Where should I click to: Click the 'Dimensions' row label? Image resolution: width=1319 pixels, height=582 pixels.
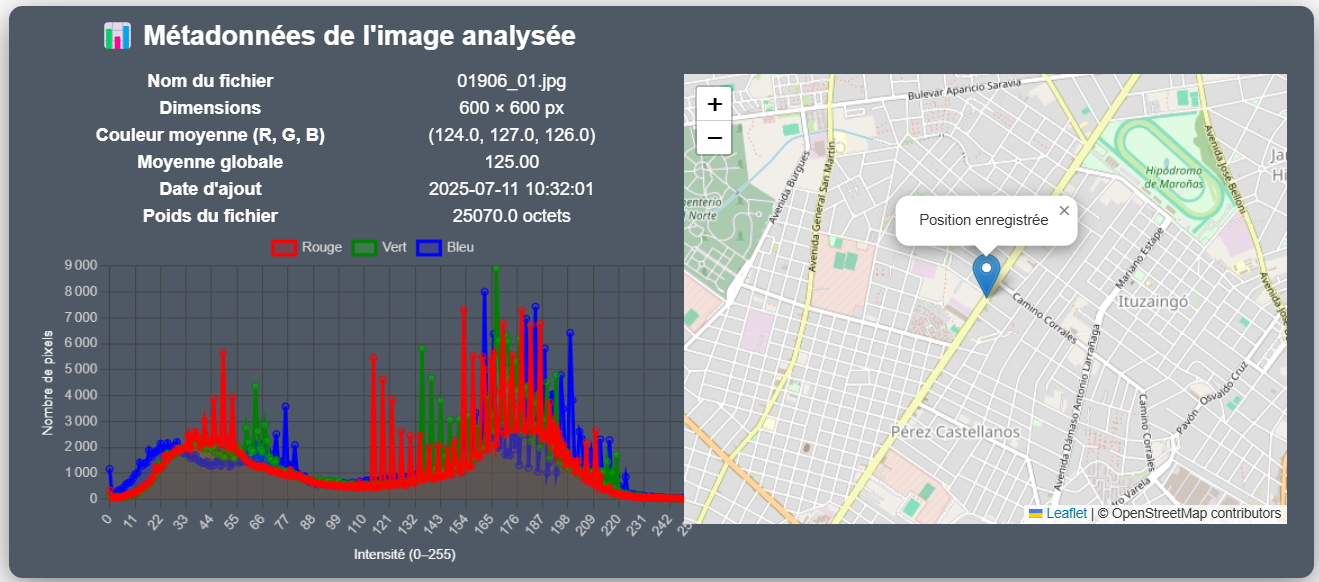pyautogui.click(x=210, y=108)
